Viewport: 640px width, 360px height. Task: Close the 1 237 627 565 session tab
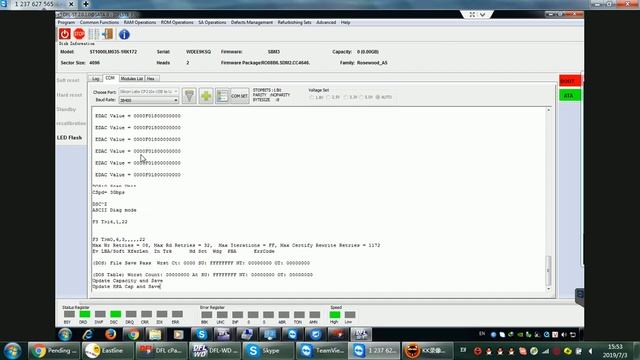(71, 4)
